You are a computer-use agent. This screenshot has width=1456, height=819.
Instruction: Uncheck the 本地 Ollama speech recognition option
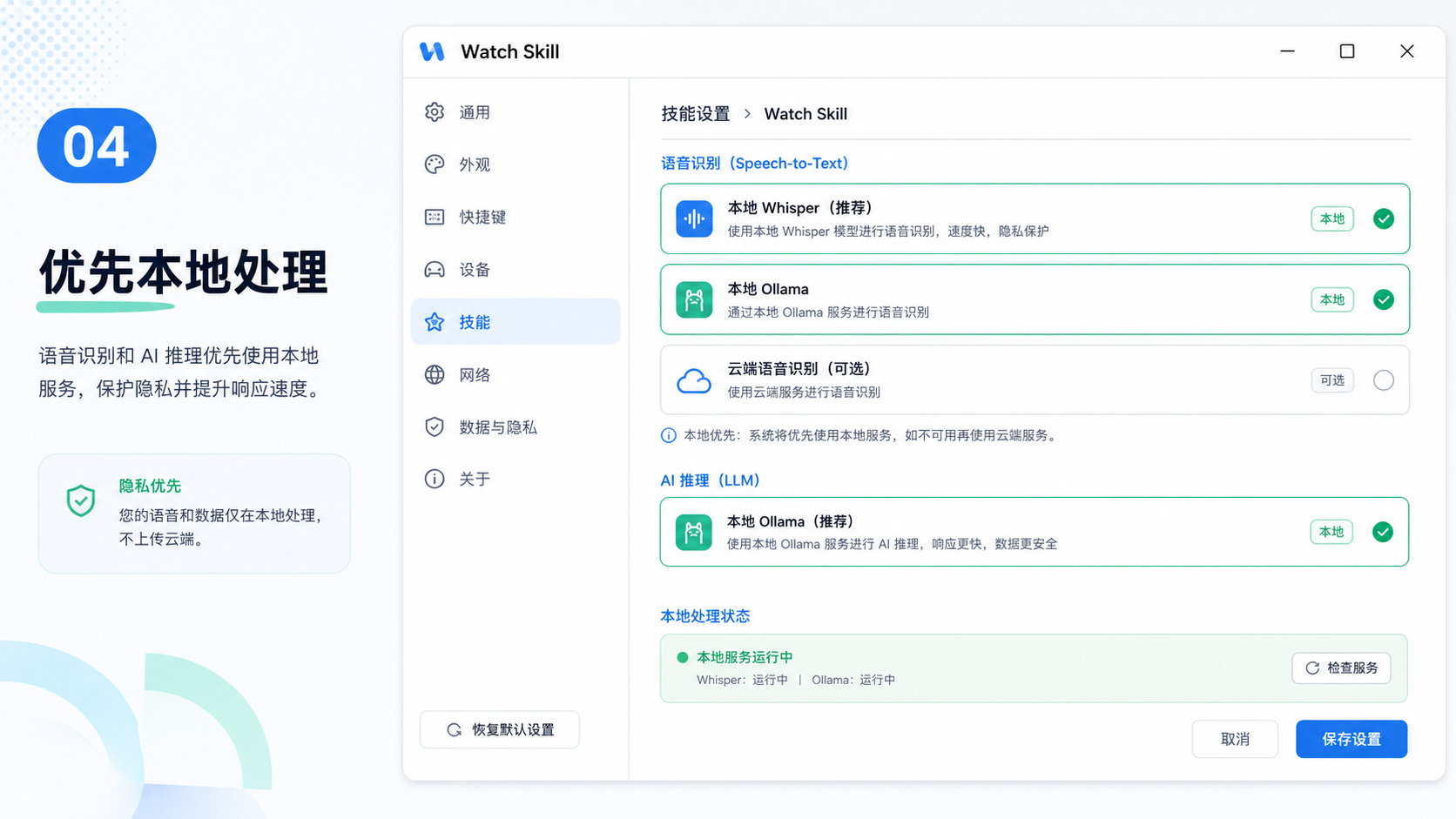1384,299
